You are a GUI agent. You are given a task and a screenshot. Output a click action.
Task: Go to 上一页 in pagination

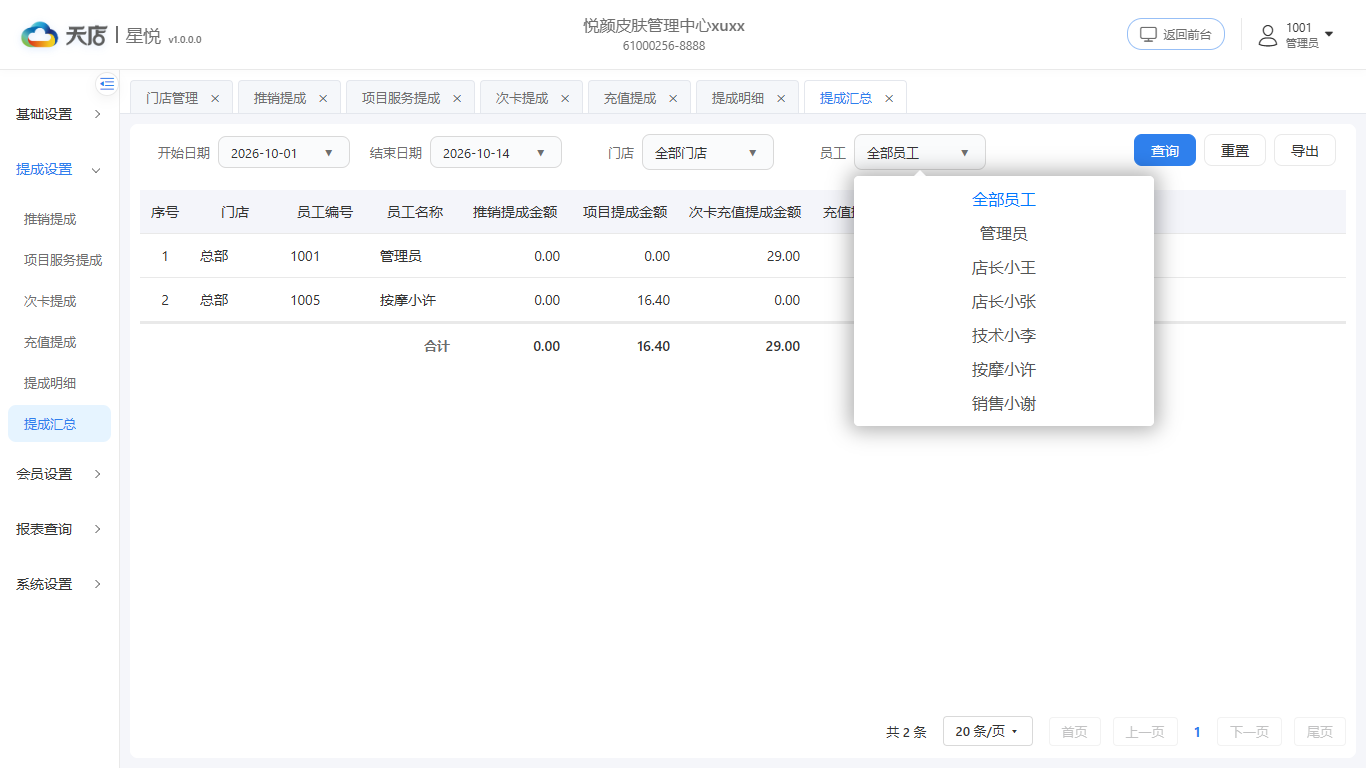1145,732
